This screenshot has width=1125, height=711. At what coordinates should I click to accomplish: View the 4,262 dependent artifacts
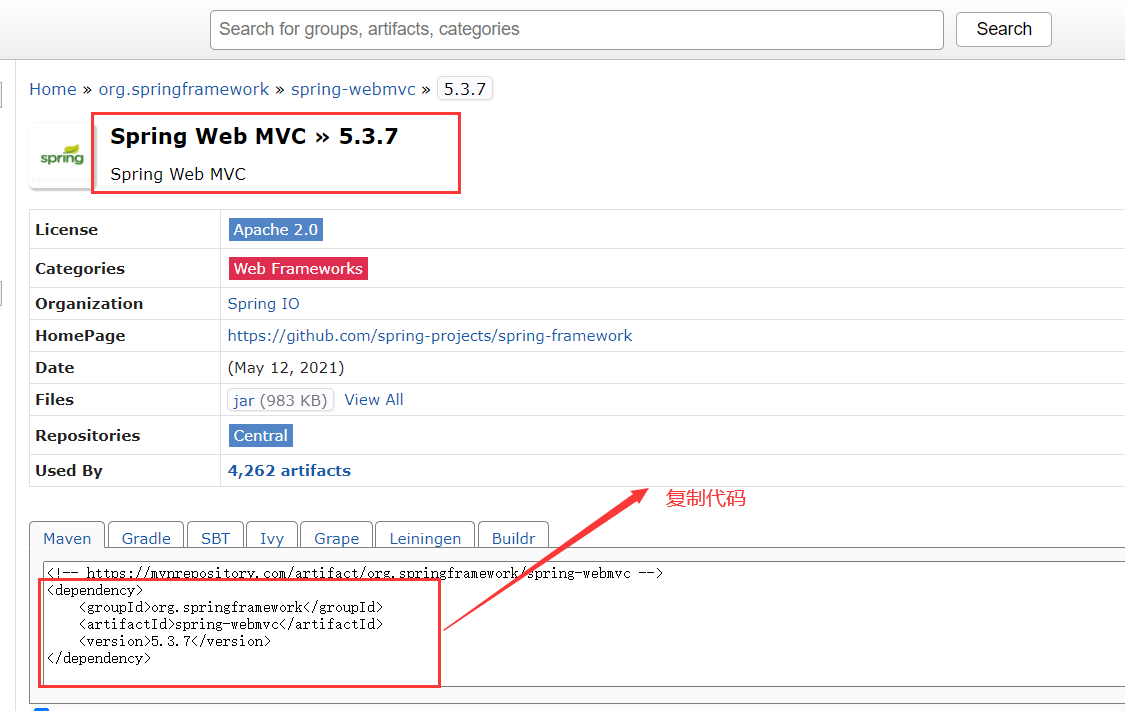click(289, 470)
